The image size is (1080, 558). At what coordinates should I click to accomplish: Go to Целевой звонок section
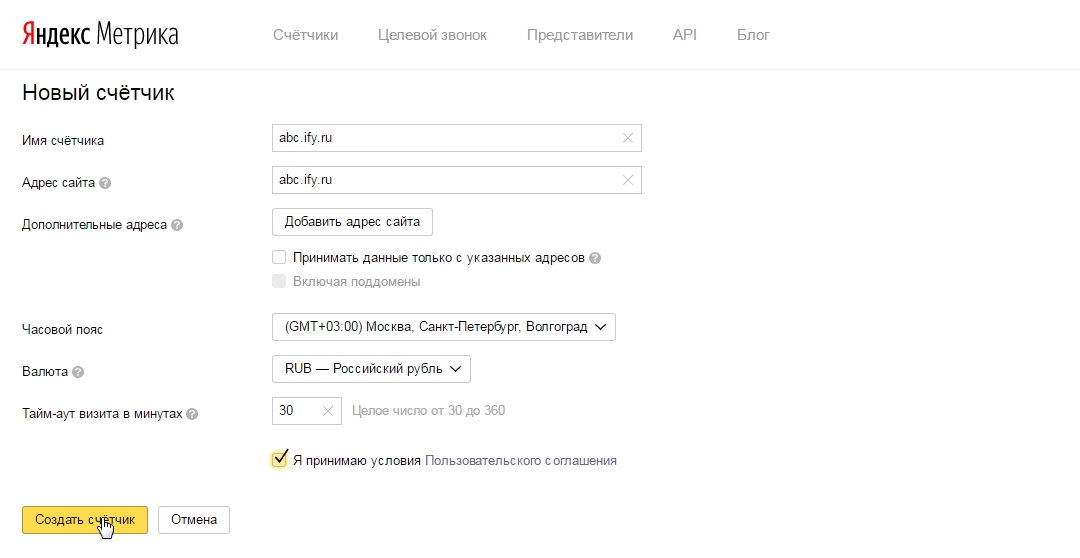pyautogui.click(x=432, y=35)
